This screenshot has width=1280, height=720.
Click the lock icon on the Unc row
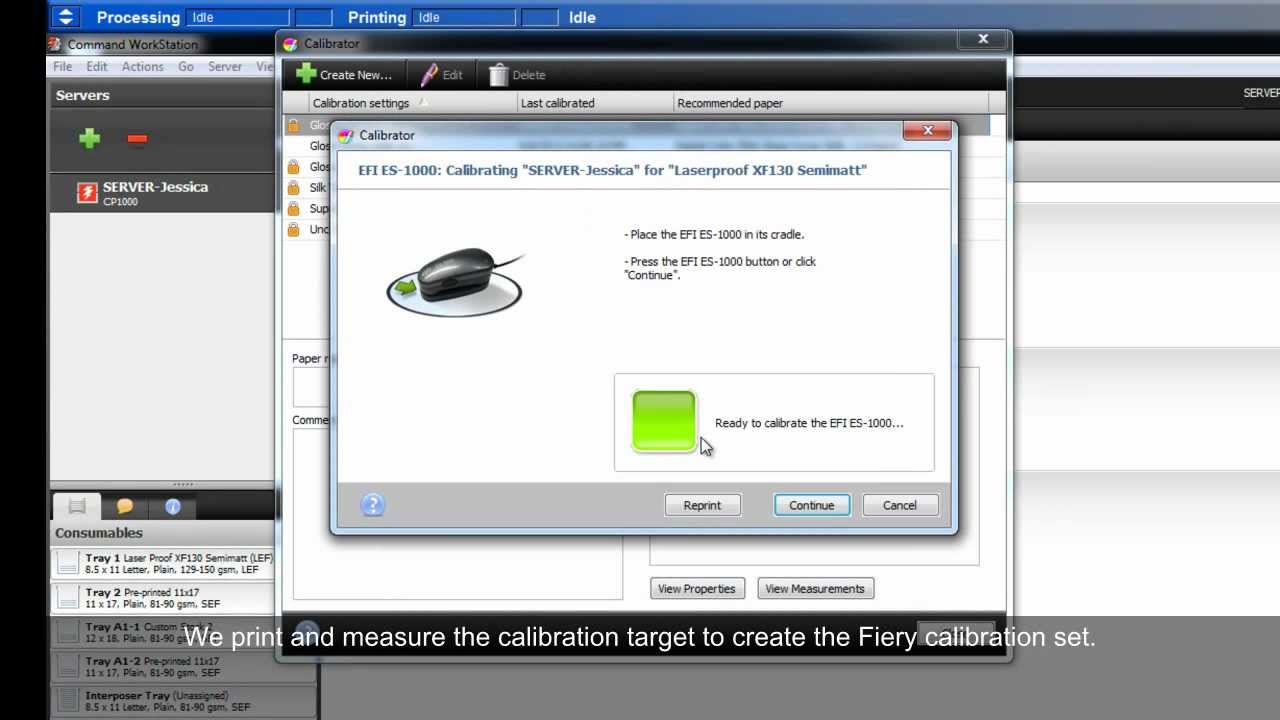tap(293, 229)
